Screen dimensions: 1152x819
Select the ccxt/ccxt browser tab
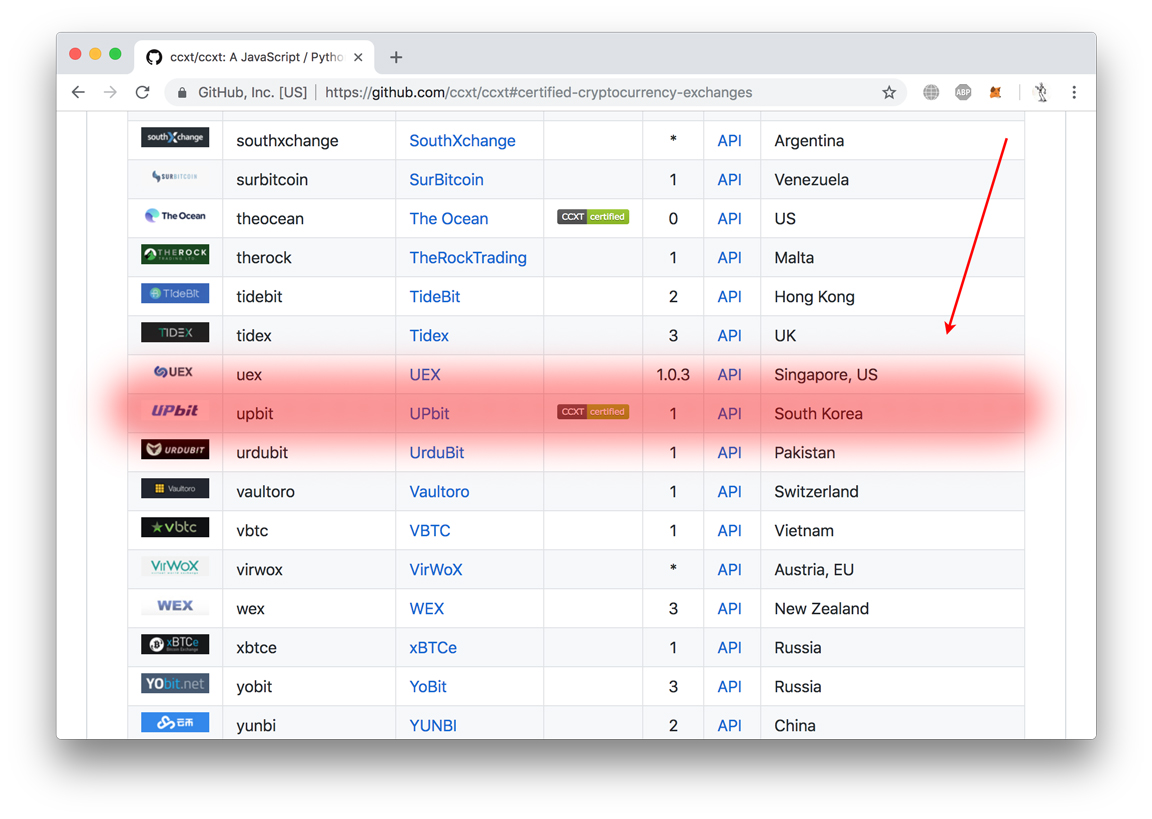point(250,57)
